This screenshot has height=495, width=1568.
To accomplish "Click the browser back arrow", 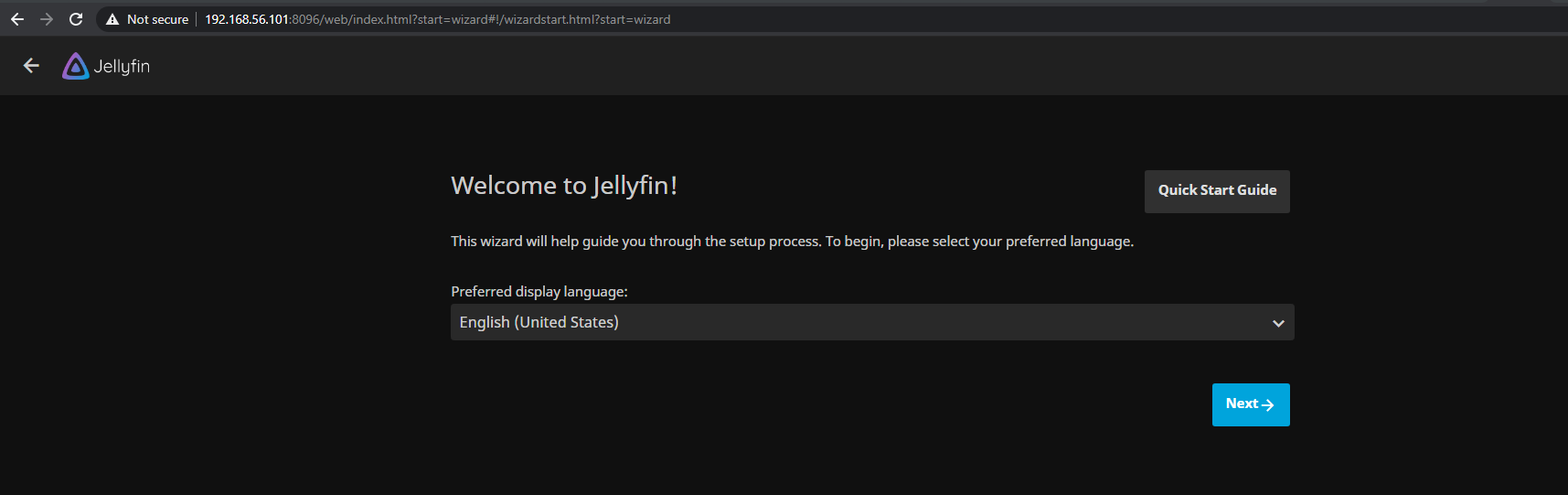I will [x=17, y=19].
